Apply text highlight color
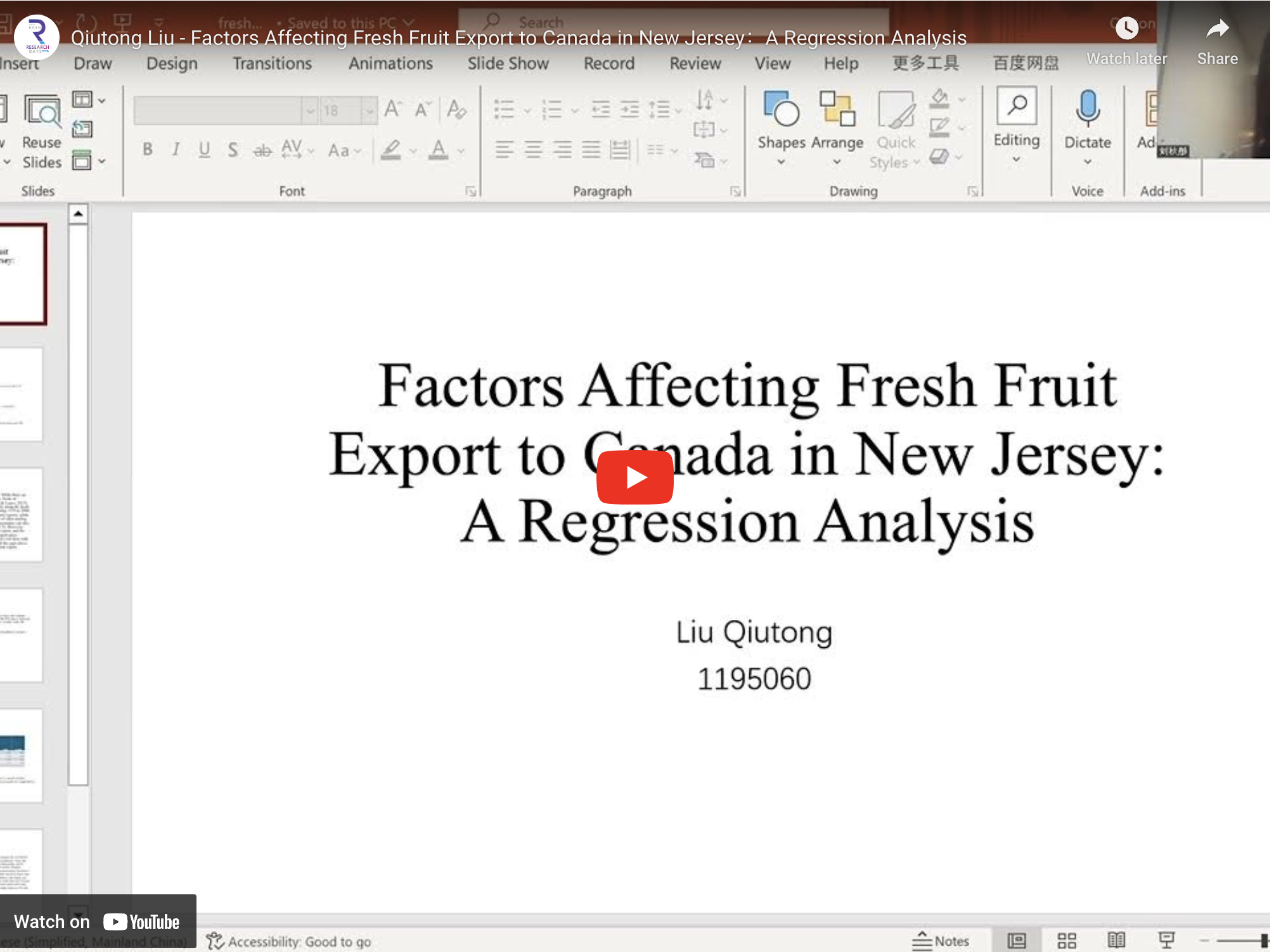Viewport: 1274px width, 952px height. (x=391, y=150)
